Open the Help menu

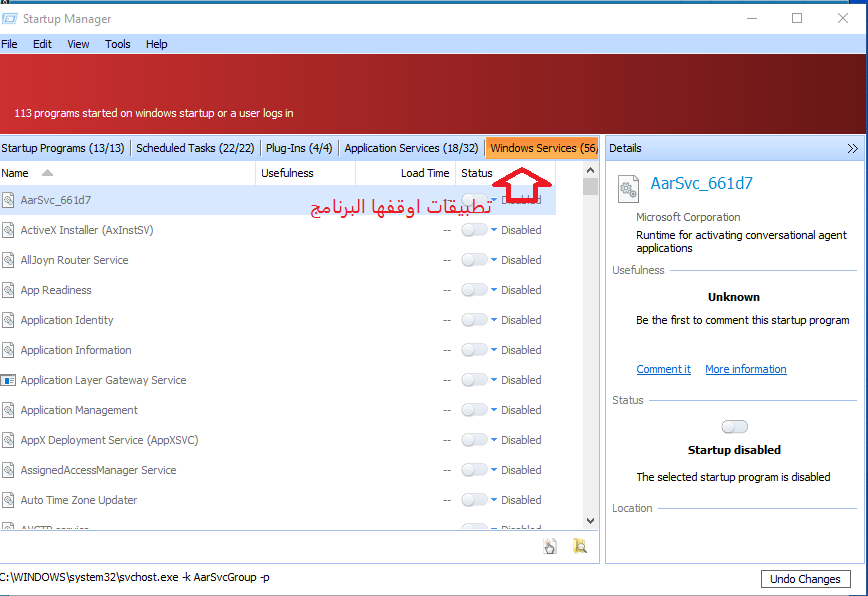pyautogui.click(x=157, y=44)
